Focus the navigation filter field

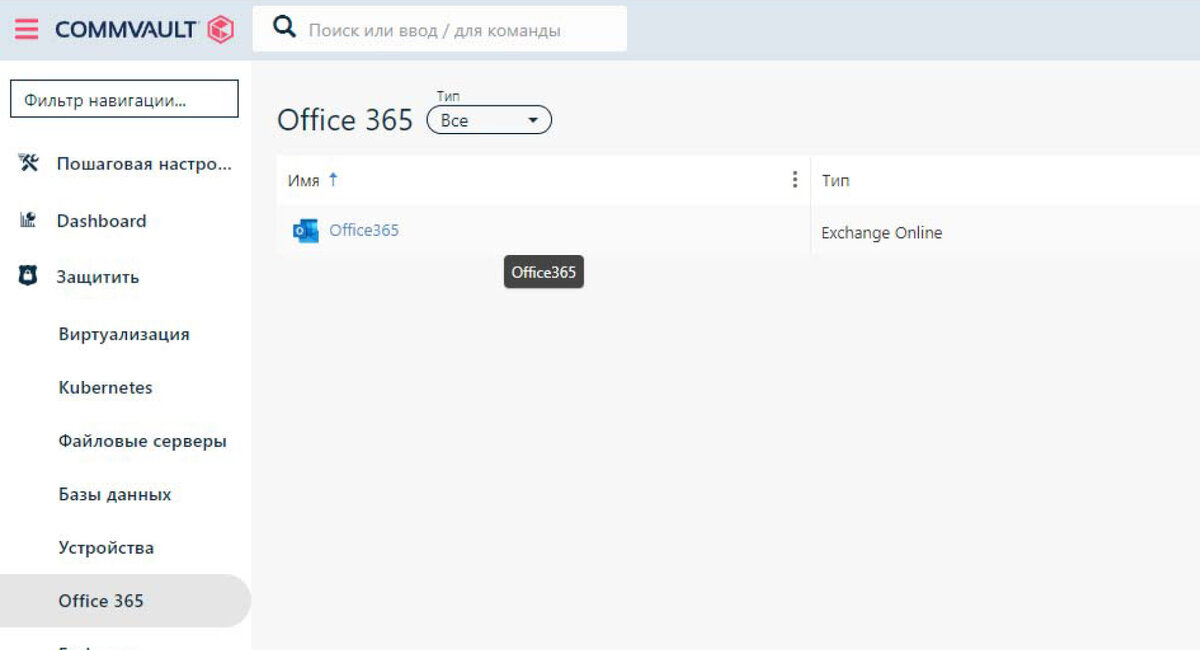pyautogui.click(x=124, y=99)
